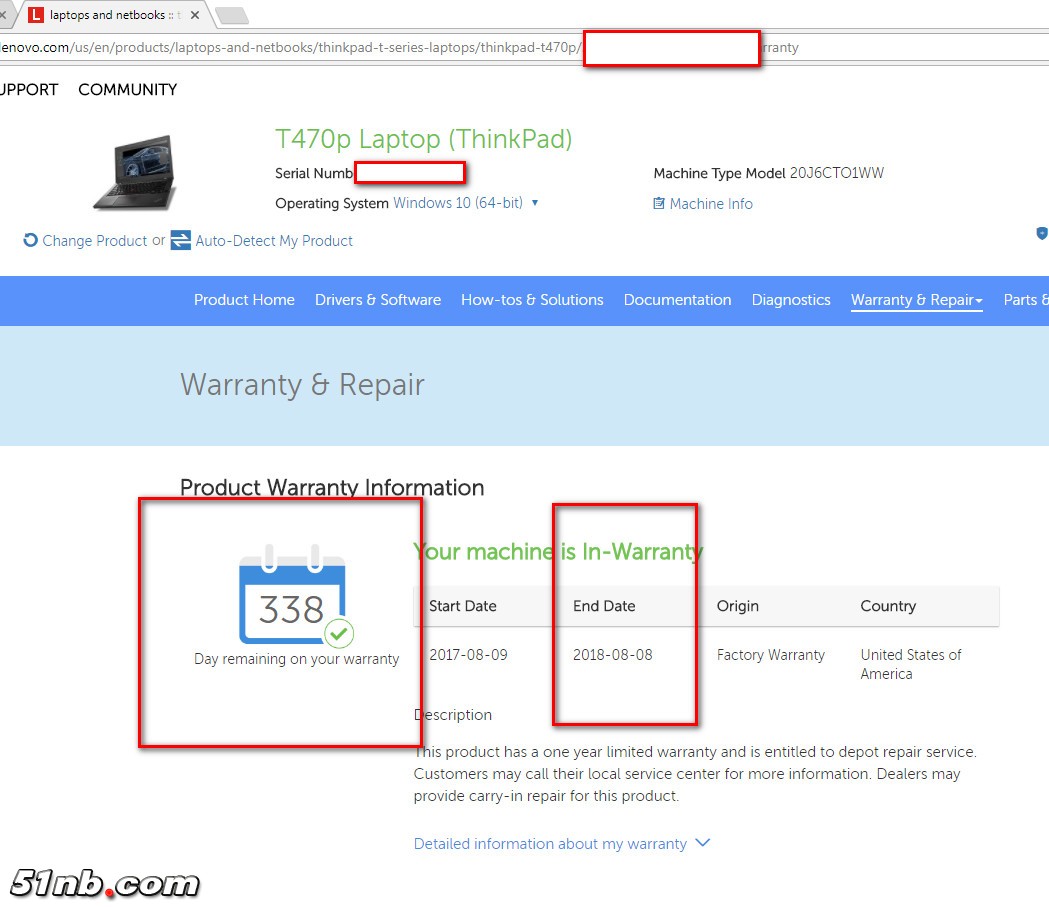Click the Machine Type Model 20J6CTO1WW text
1049x907 pixels.
click(x=769, y=173)
